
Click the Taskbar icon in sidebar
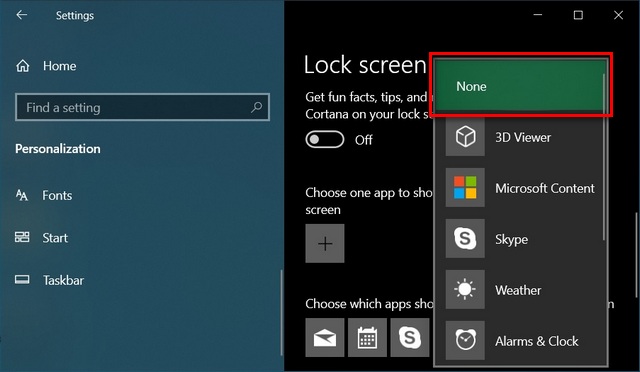tap(22, 280)
